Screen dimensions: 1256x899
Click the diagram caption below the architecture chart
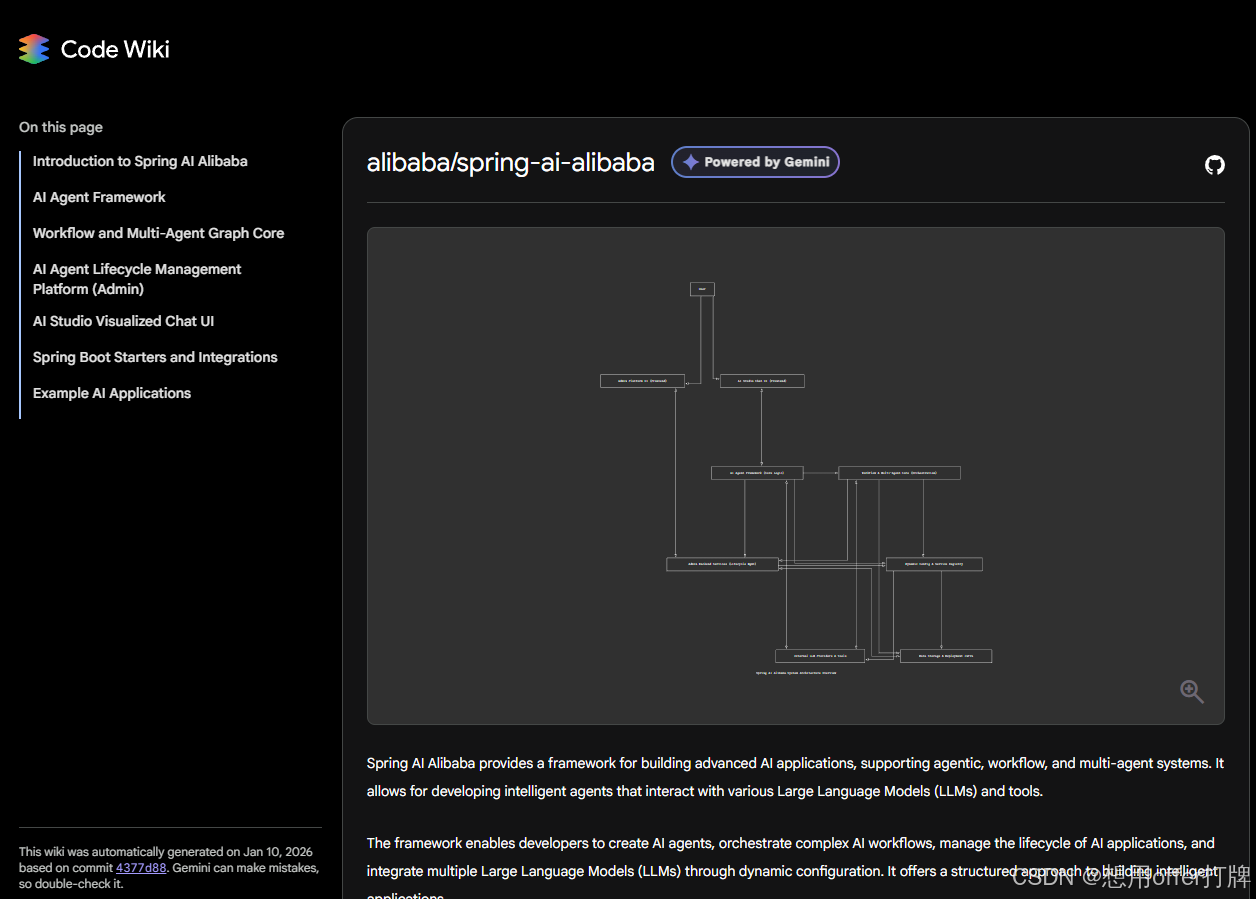point(796,673)
